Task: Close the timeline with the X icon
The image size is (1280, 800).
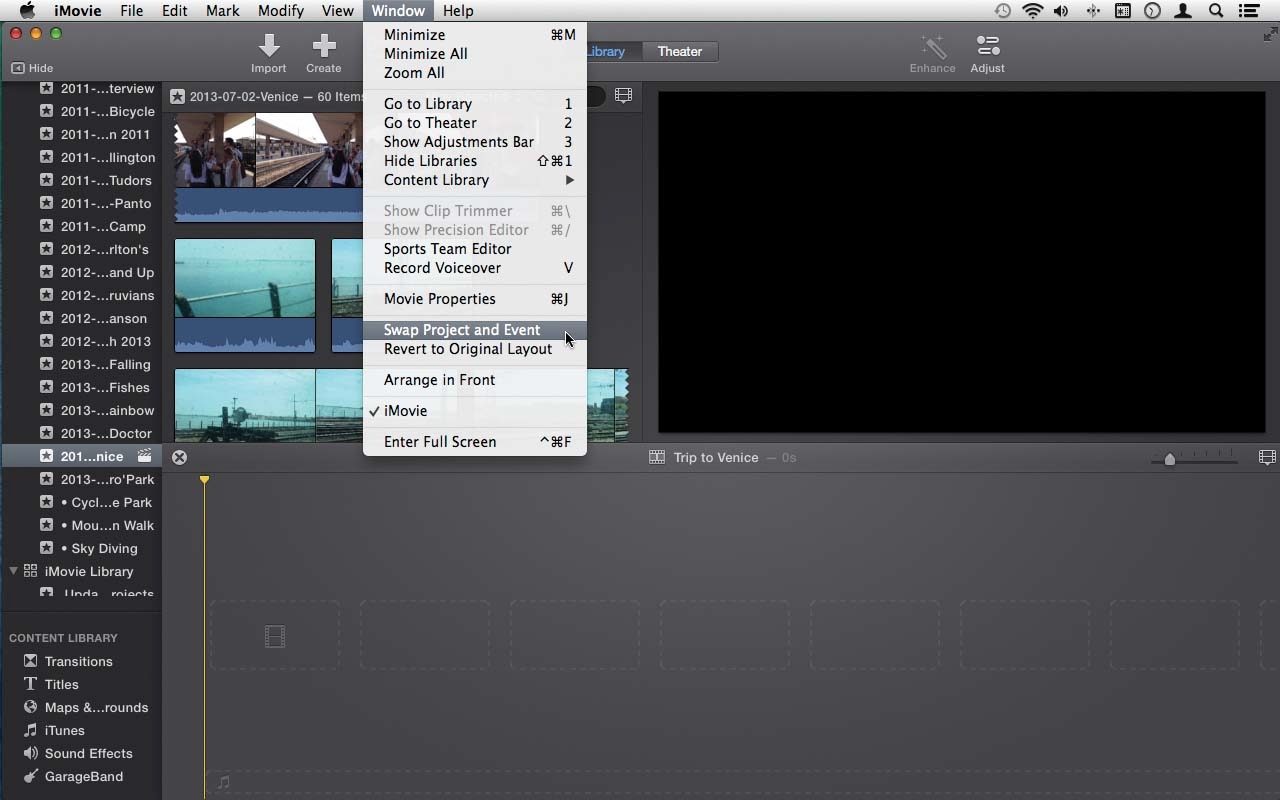Action: point(179,457)
